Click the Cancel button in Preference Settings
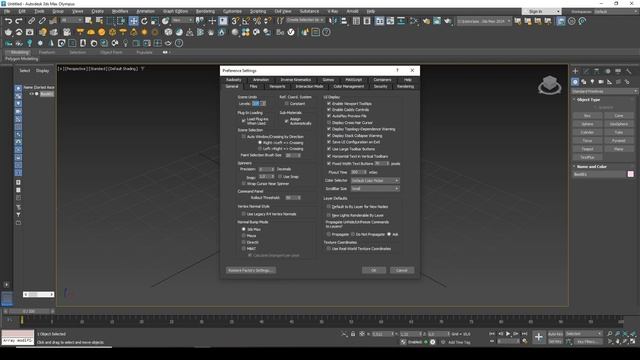640x360 pixels. pos(402,270)
